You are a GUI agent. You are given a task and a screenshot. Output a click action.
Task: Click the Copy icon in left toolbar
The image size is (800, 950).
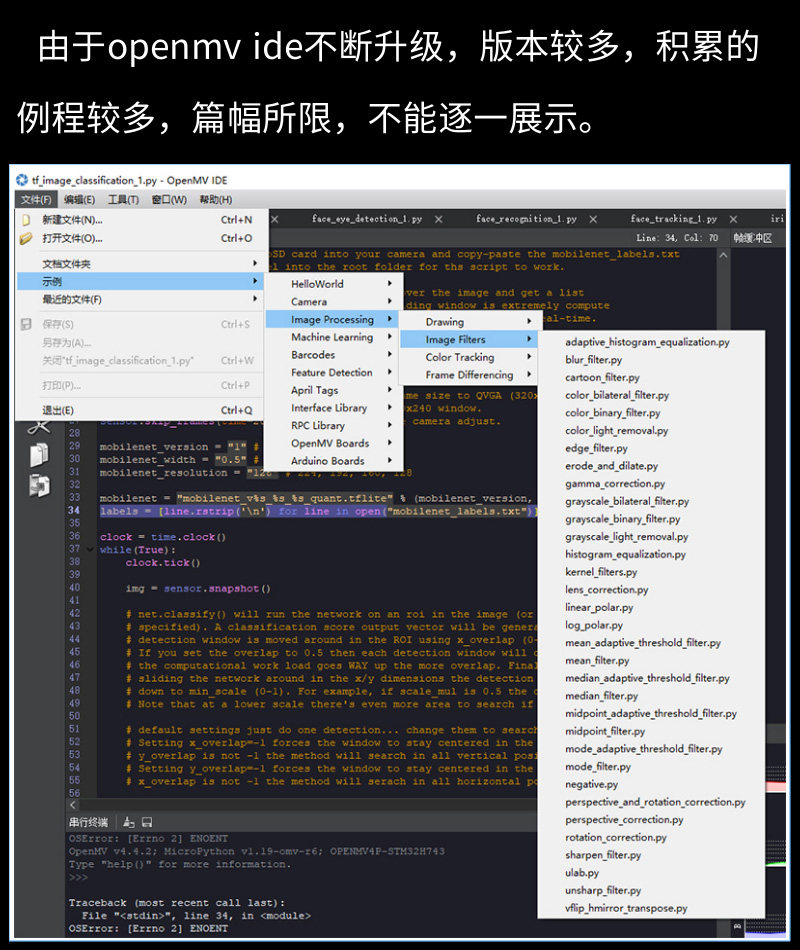click(x=39, y=455)
